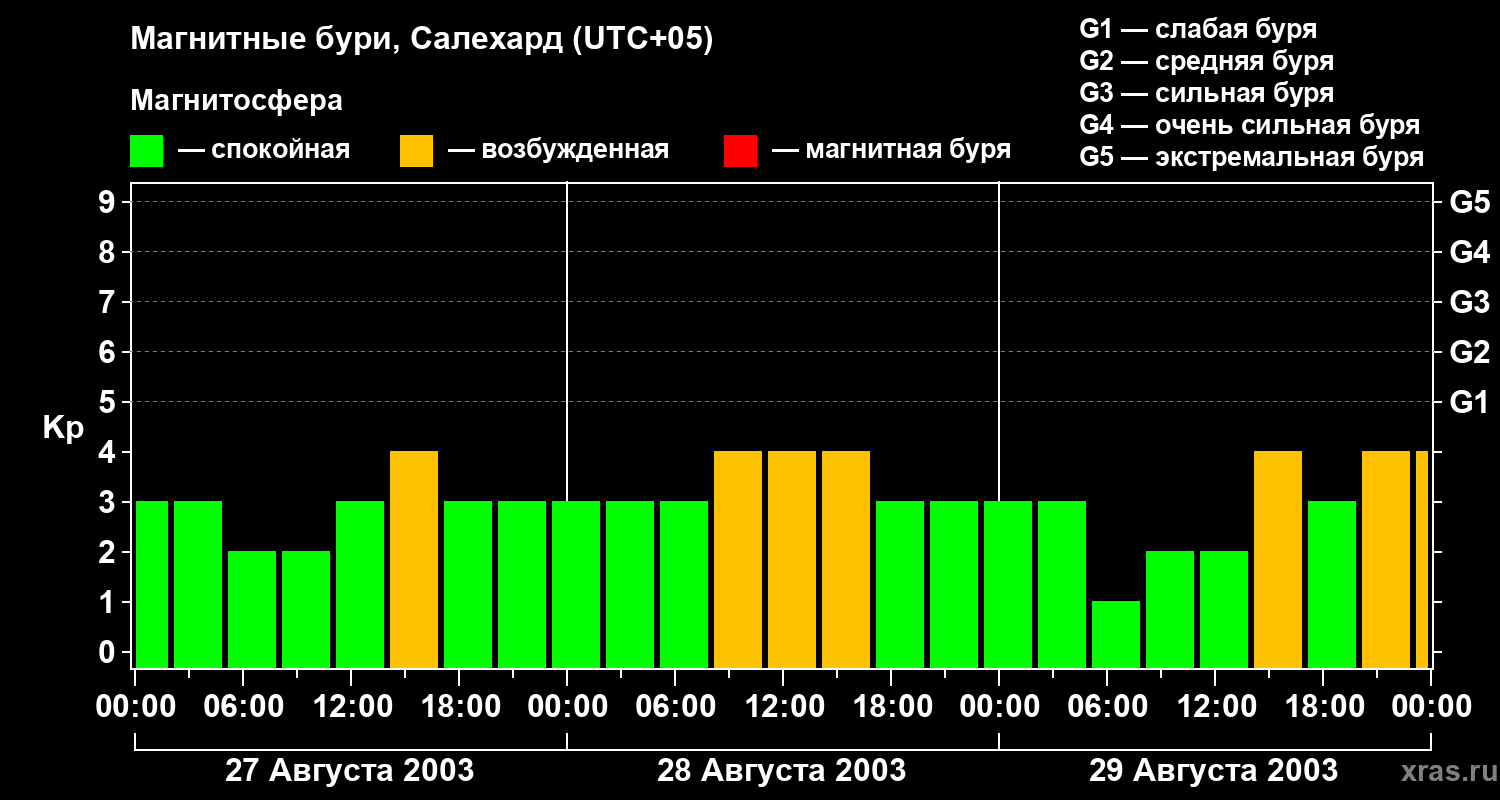Click the 'G2 — средняя буря' legend line
This screenshot has width=1500, height=800.
[1207, 61]
